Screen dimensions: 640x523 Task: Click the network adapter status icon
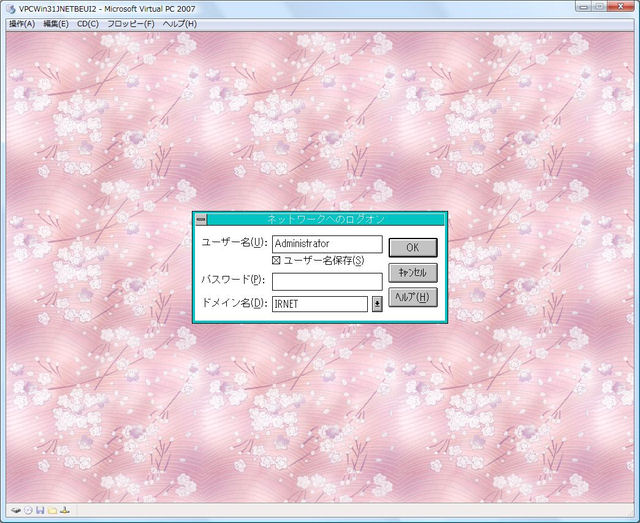click(x=65, y=510)
